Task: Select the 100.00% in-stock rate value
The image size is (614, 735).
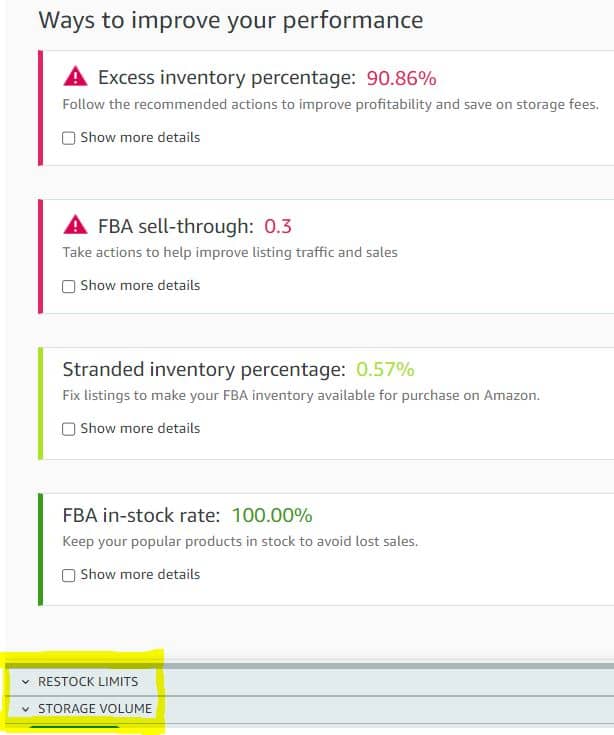Action: pyautogui.click(x=272, y=515)
